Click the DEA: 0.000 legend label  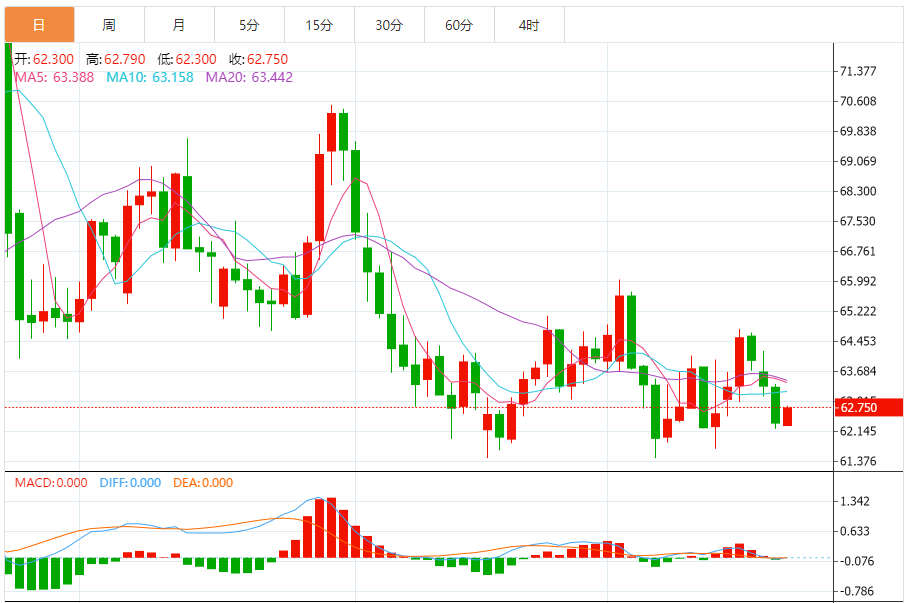[203, 483]
